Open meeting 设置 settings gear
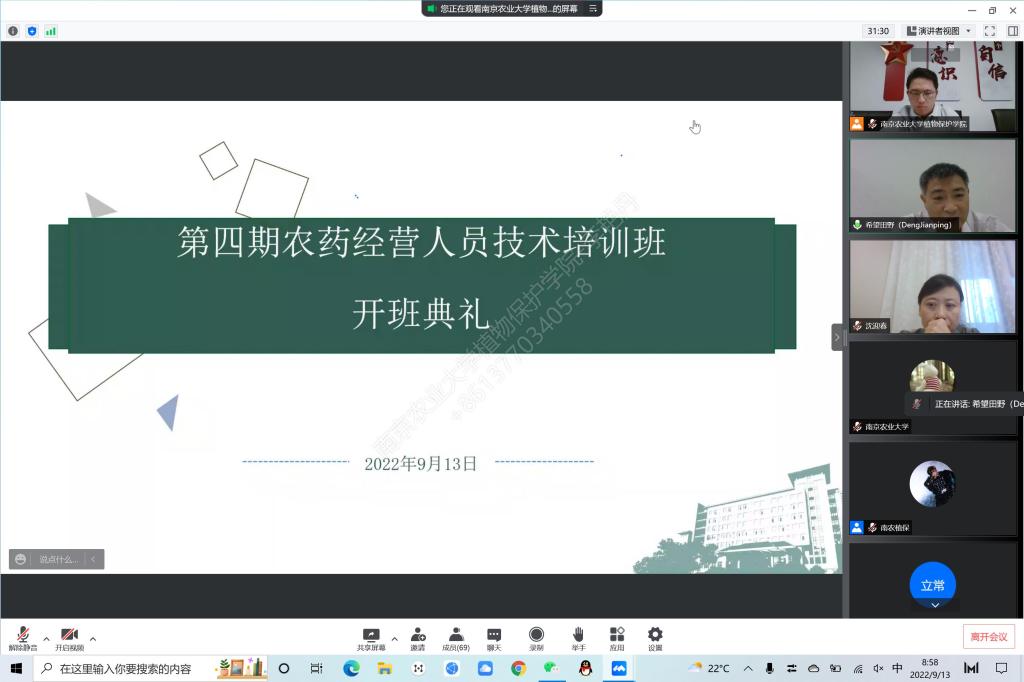 coord(655,637)
